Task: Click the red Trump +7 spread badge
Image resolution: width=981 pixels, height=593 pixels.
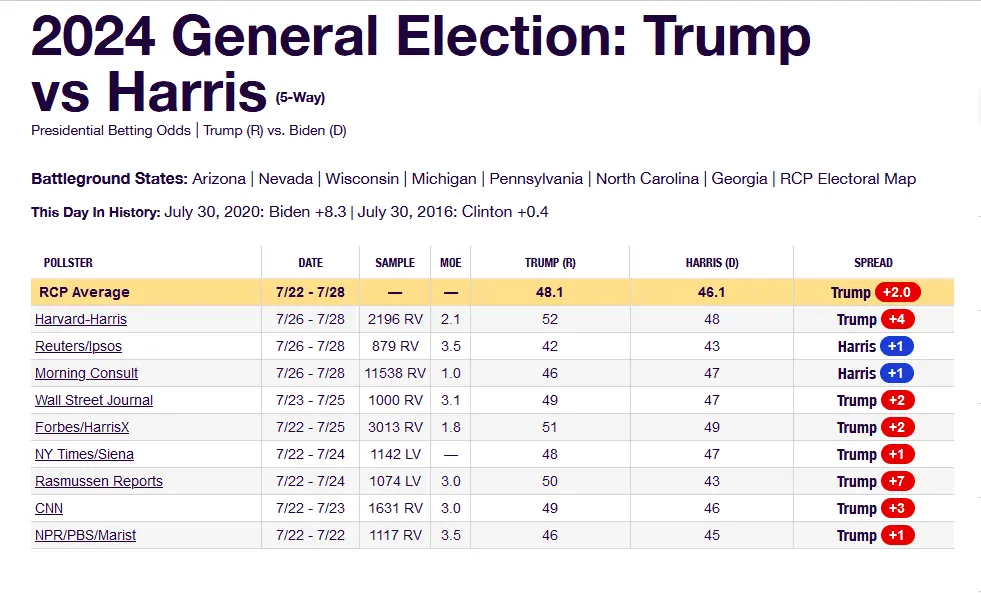Action: (x=898, y=482)
